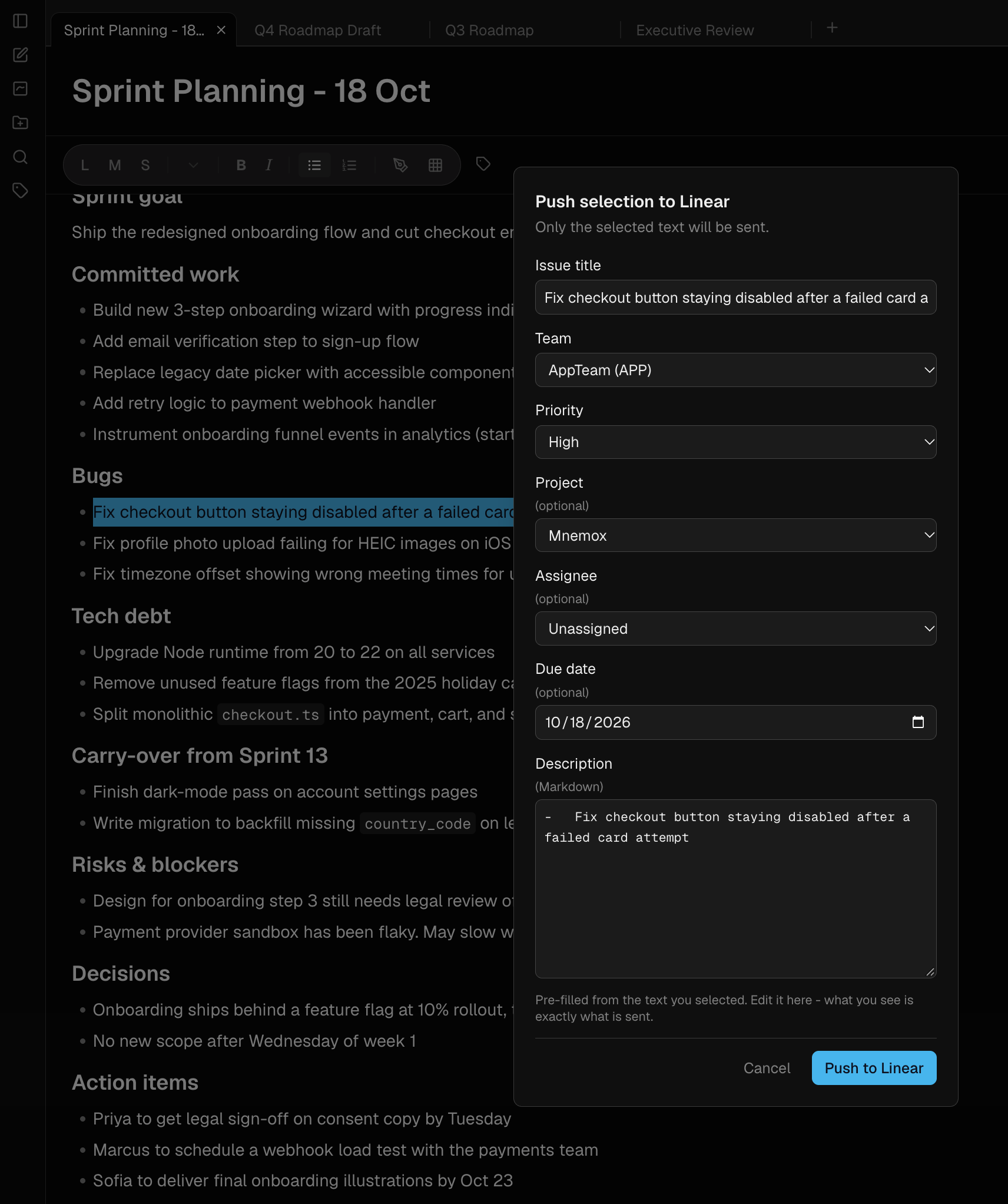Switch to Executive Review tab
Image resolution: width=1008 pixels, height=1204 pixels.
pos(695,30)
